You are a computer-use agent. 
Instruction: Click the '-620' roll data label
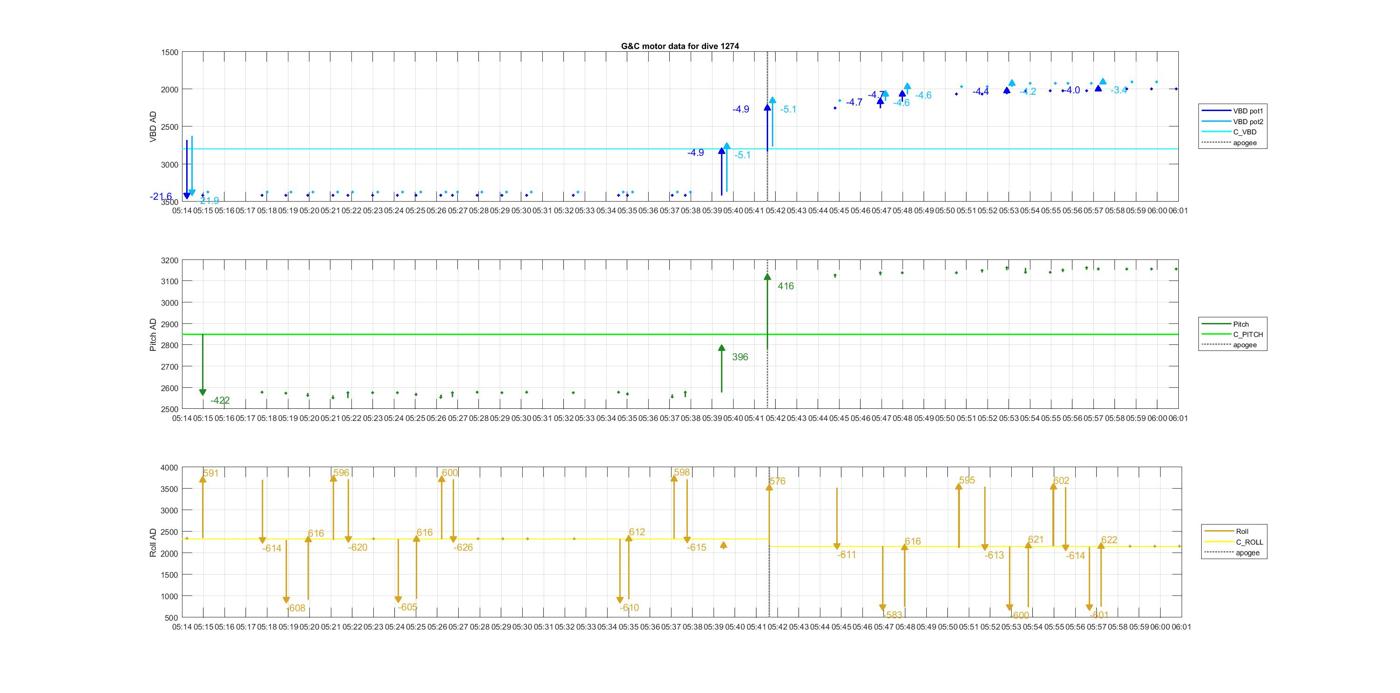[x=358, y=548]
